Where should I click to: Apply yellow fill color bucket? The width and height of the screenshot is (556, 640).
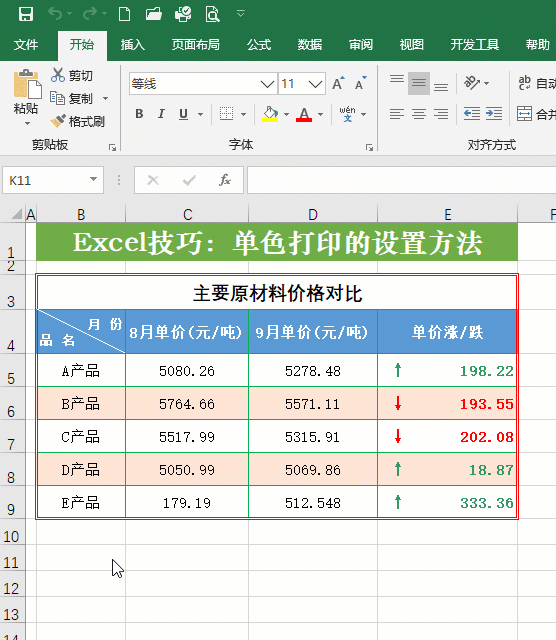tap(270, 114)
